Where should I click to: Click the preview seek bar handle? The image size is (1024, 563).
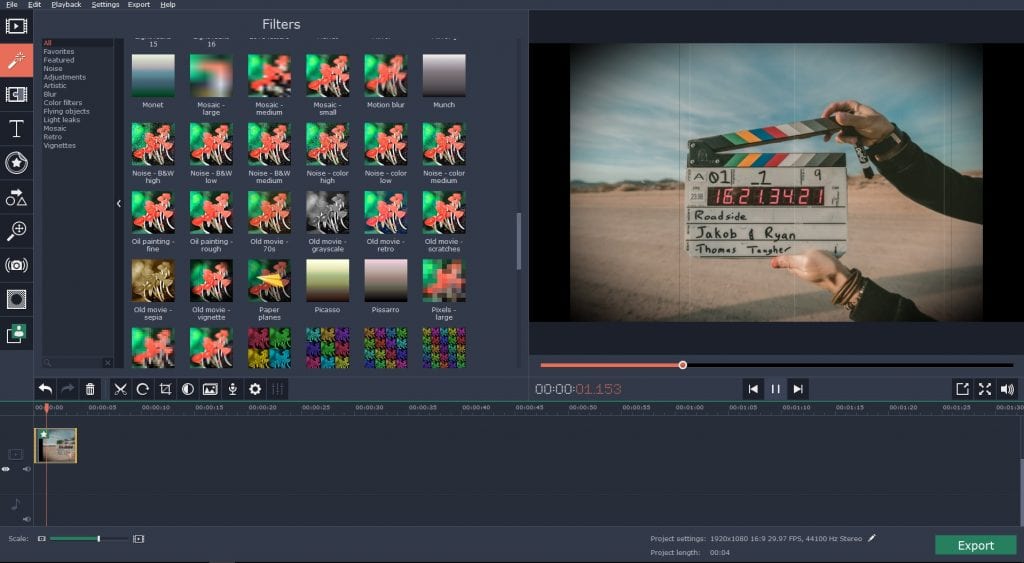tap(682, 365)
